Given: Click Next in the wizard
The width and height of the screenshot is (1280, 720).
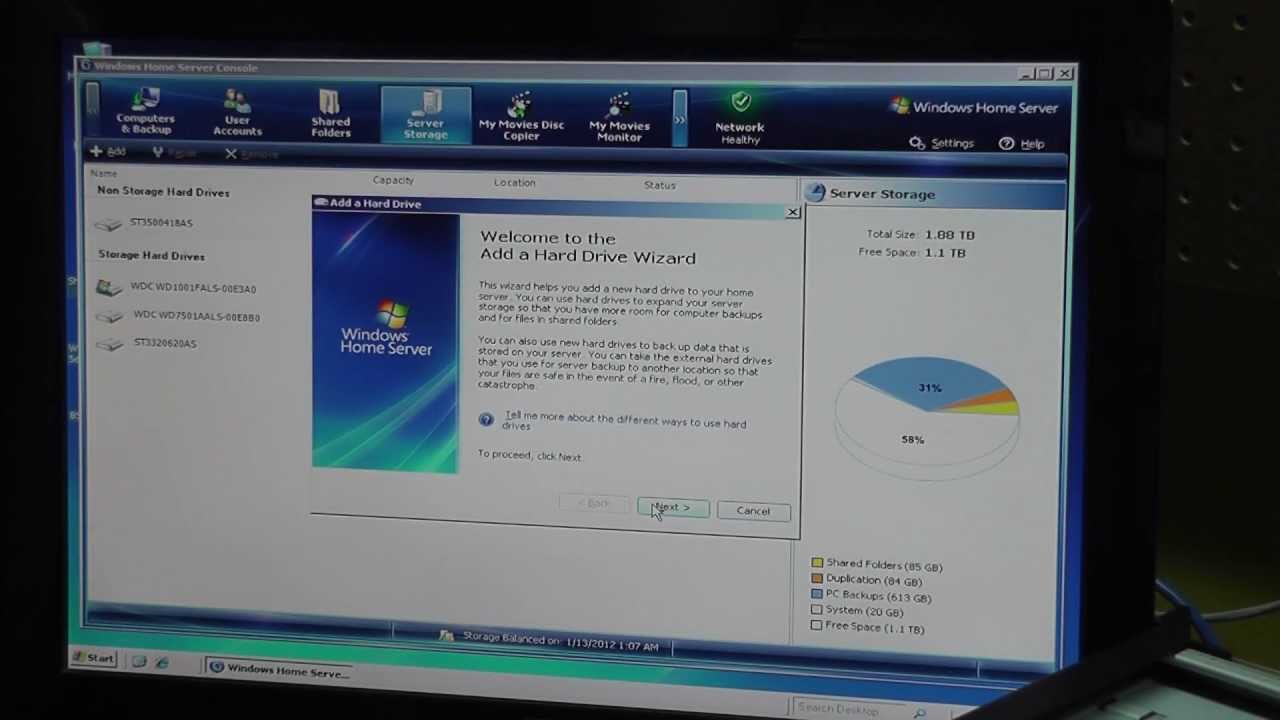Looking at the screenshot, I should (x=673, y=508).
